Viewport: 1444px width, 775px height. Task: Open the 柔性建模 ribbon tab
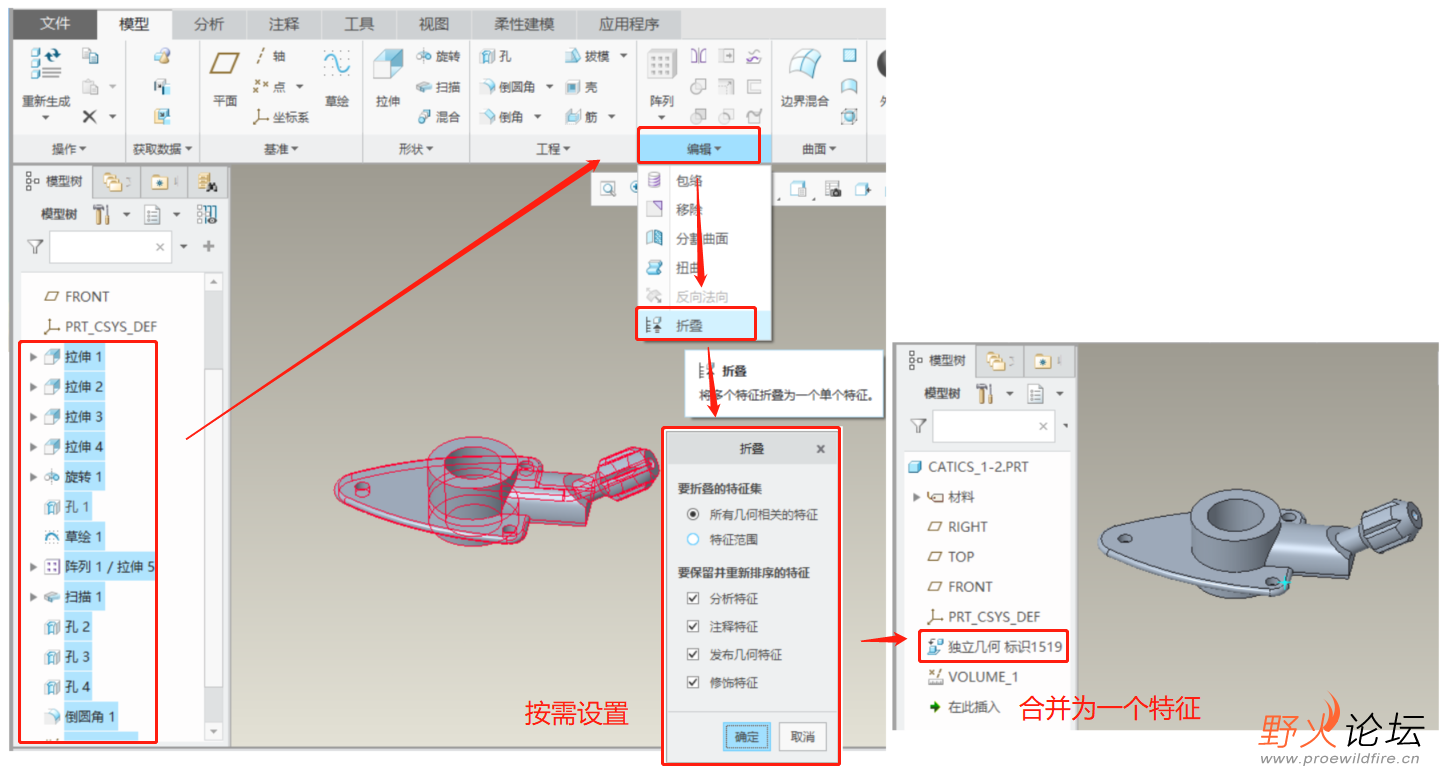click(x=524, y=24)
